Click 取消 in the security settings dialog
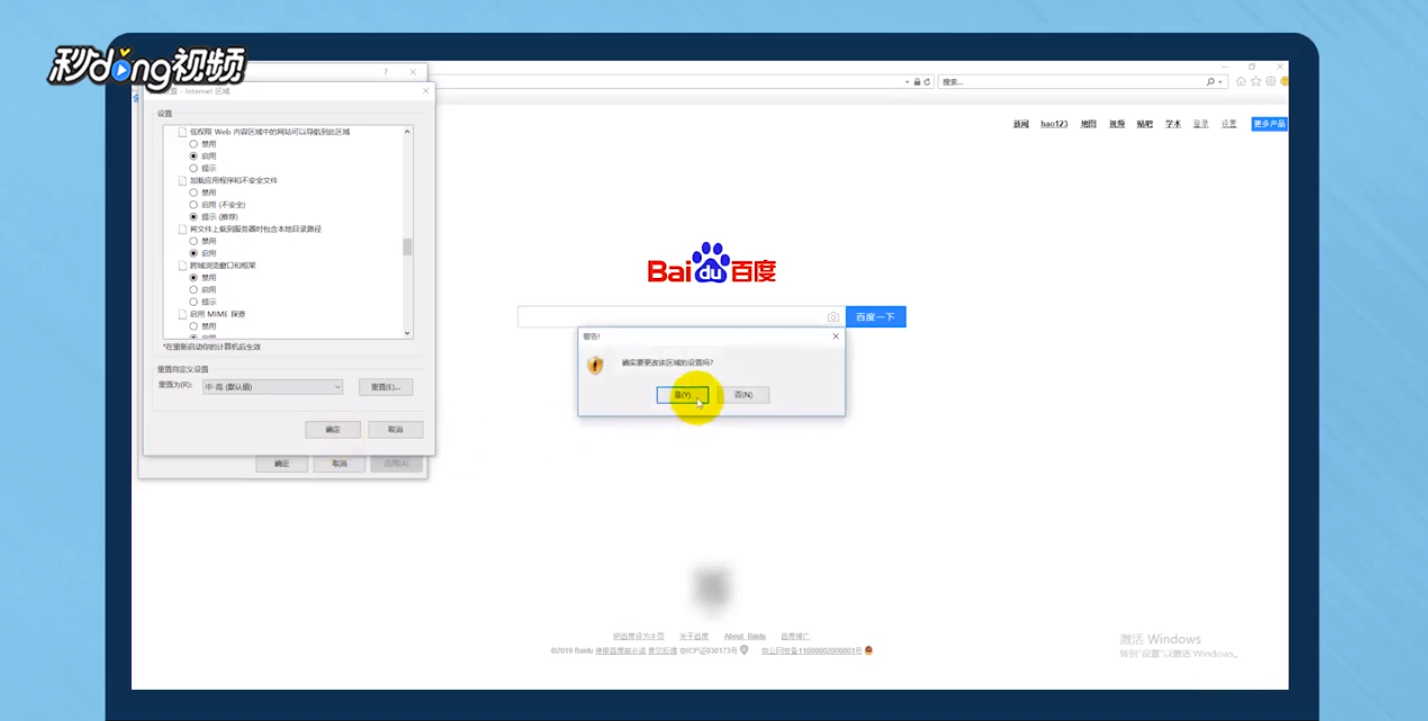Image resolution: width=1428 pixels, height=721 pixels. (396, 429)
